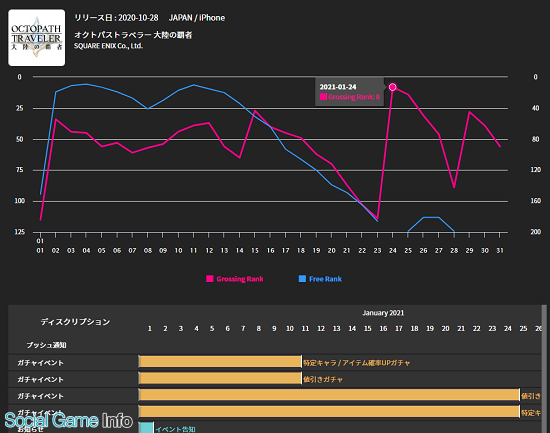The width and height of the screenshot is (550, 433).
Task: Click the third ガチャイベント row label
Action: click(x=40, y=396)
